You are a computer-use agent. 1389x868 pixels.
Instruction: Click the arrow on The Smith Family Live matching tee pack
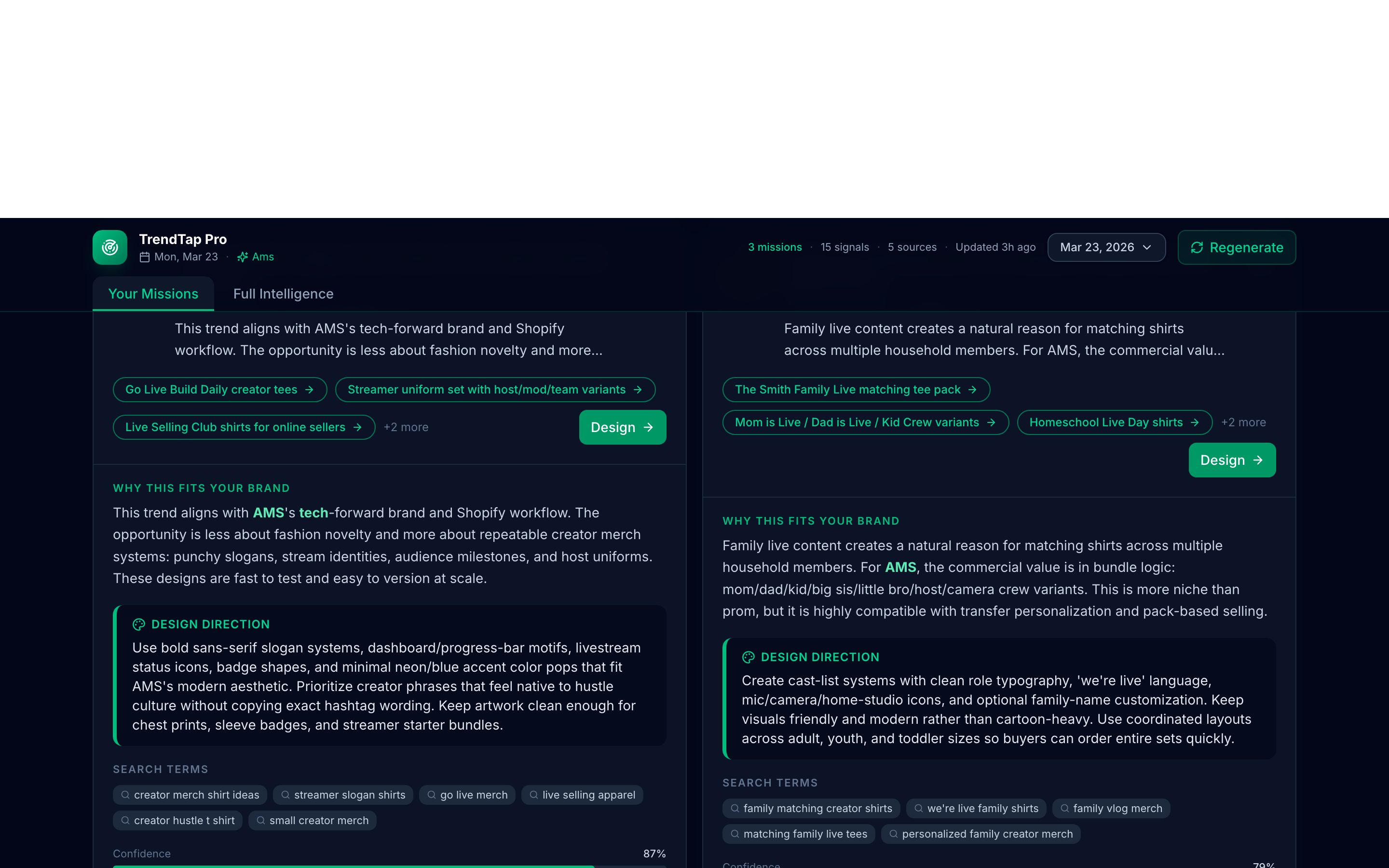click(x=974, y=389)
